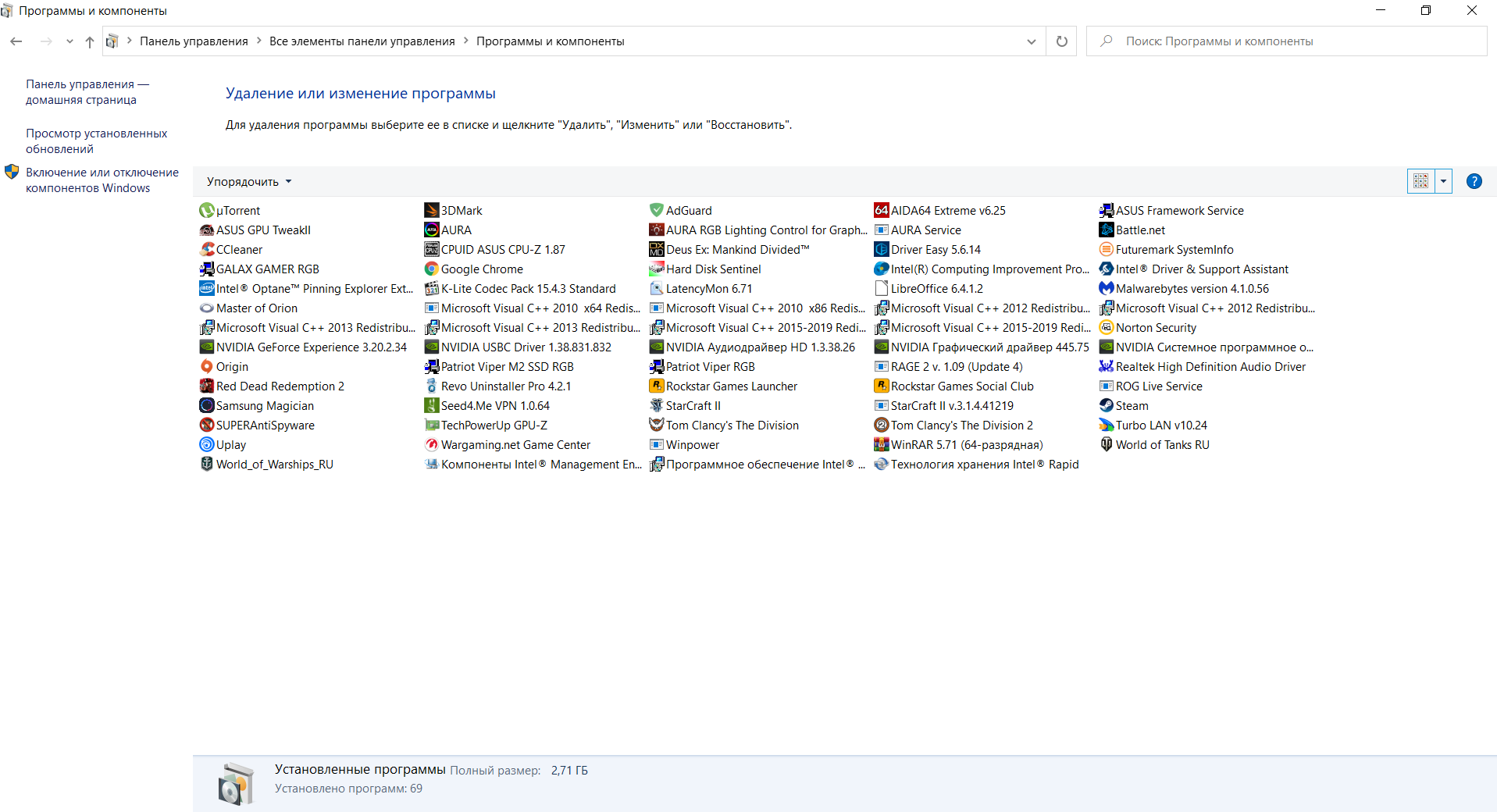
Task: Select Deus Ex: Mankind Divided entry
Action: point(729,250)
